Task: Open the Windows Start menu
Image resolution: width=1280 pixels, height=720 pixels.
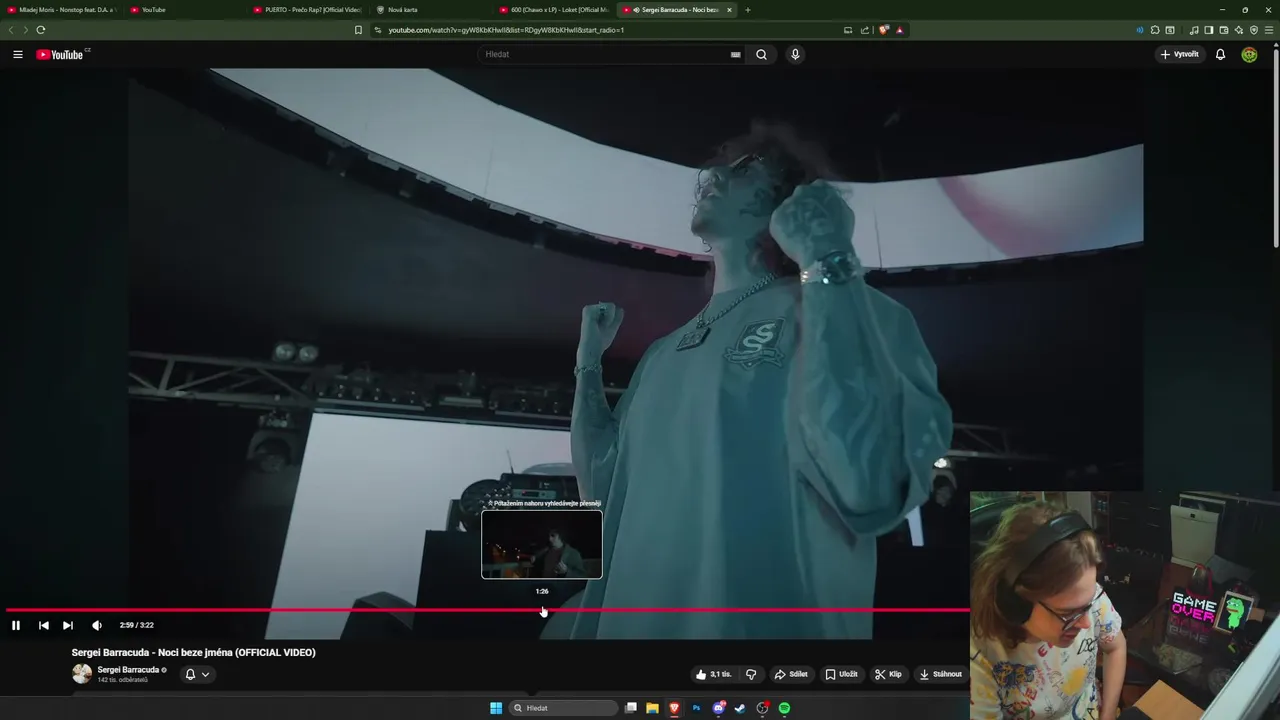Action: click(x=496, y=708)
